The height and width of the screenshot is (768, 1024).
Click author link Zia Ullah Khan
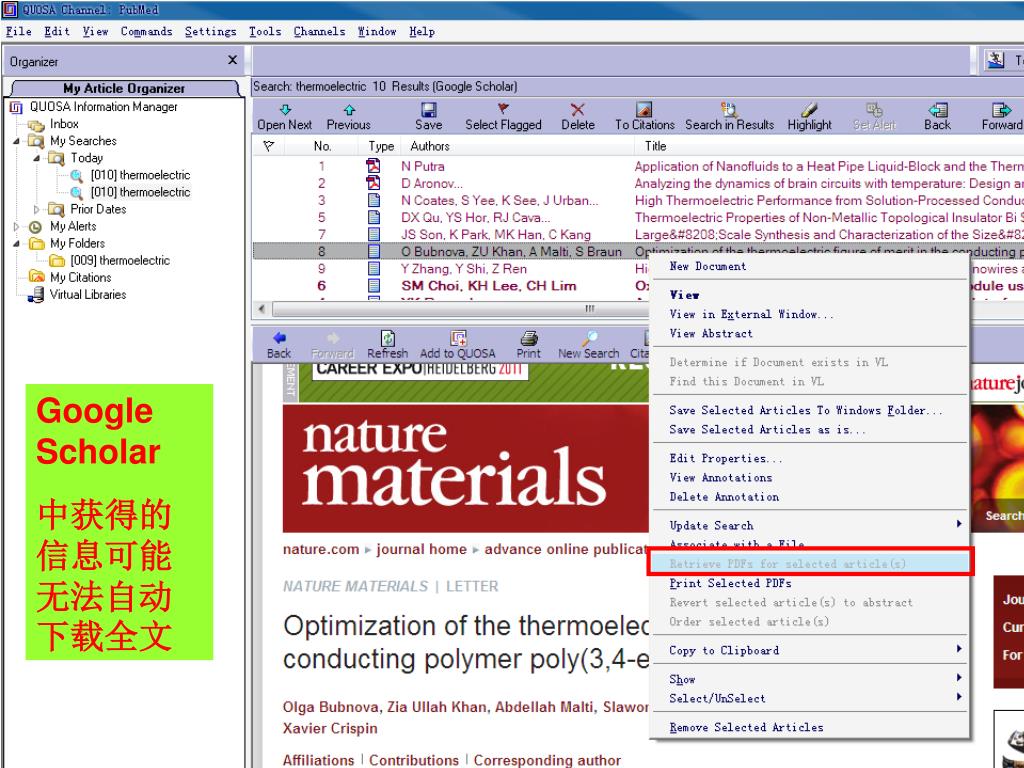tap(437, 707)
